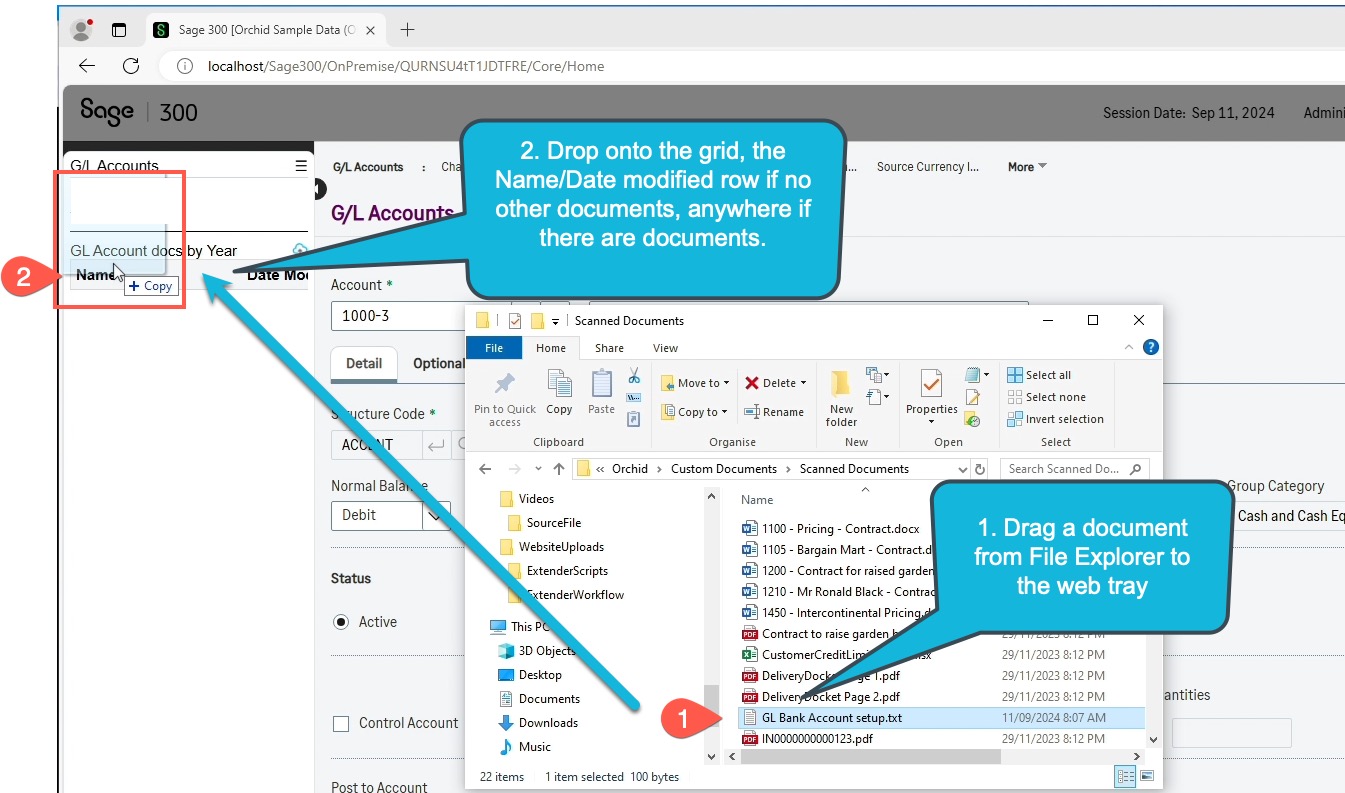The image size is (1345, 793).
Task: Click Select none
Action: pyautogui.click(x=1045, y=397)
